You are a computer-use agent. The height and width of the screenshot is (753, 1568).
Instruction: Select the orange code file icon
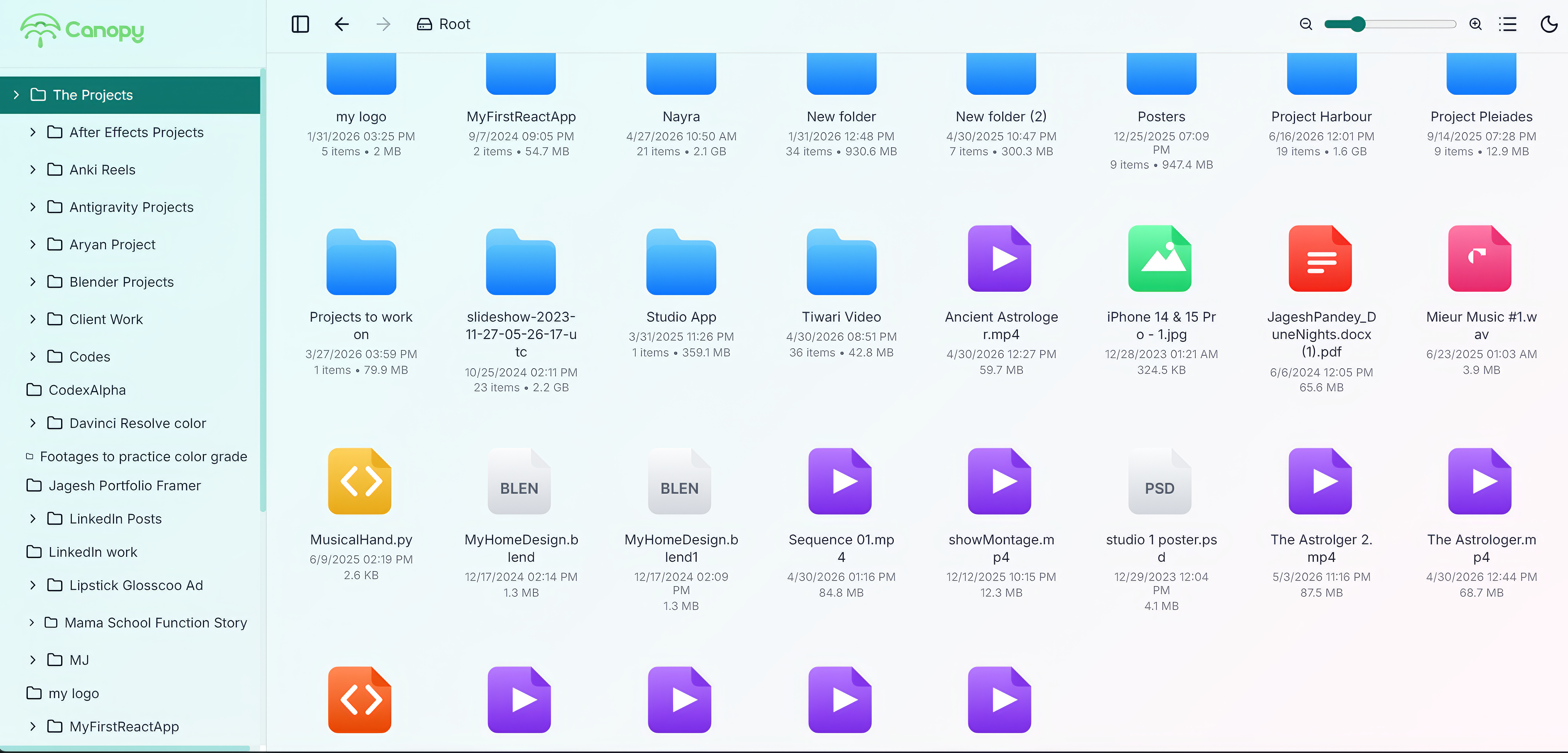[360, 700]
